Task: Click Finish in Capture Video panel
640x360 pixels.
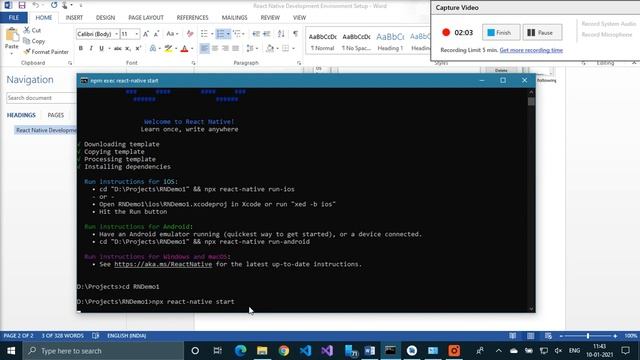Action: point(501,32)
